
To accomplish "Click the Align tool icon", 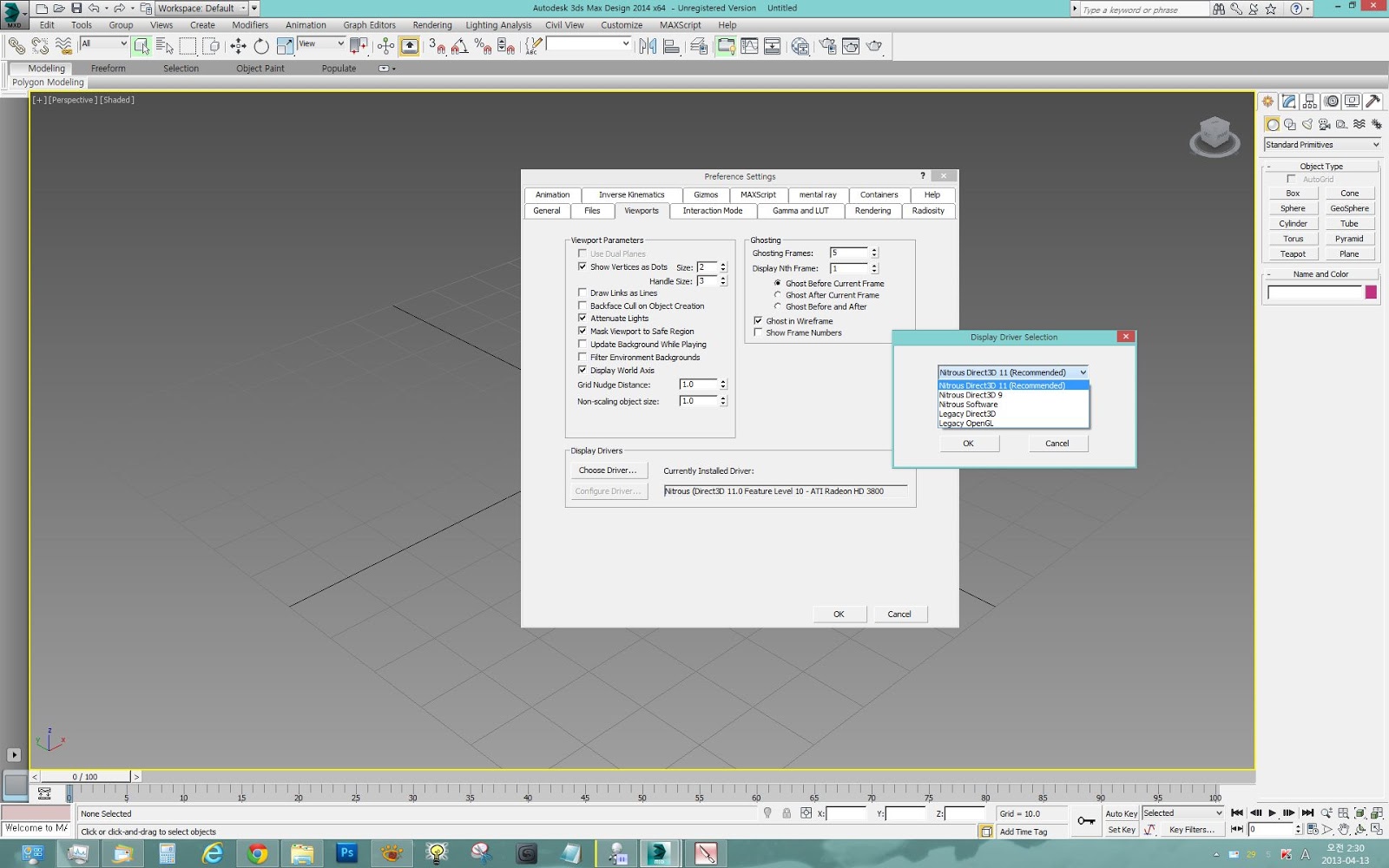I will (x=671, y=46).
